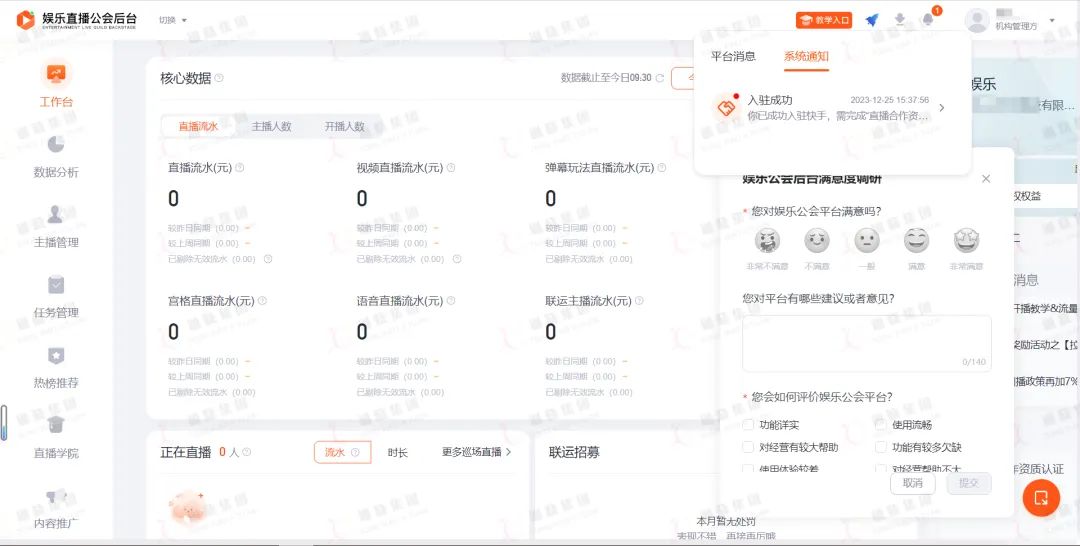Expand the account menu arrow near 机构管理方
The image size is (1080, 546).
coord(1052,21)
